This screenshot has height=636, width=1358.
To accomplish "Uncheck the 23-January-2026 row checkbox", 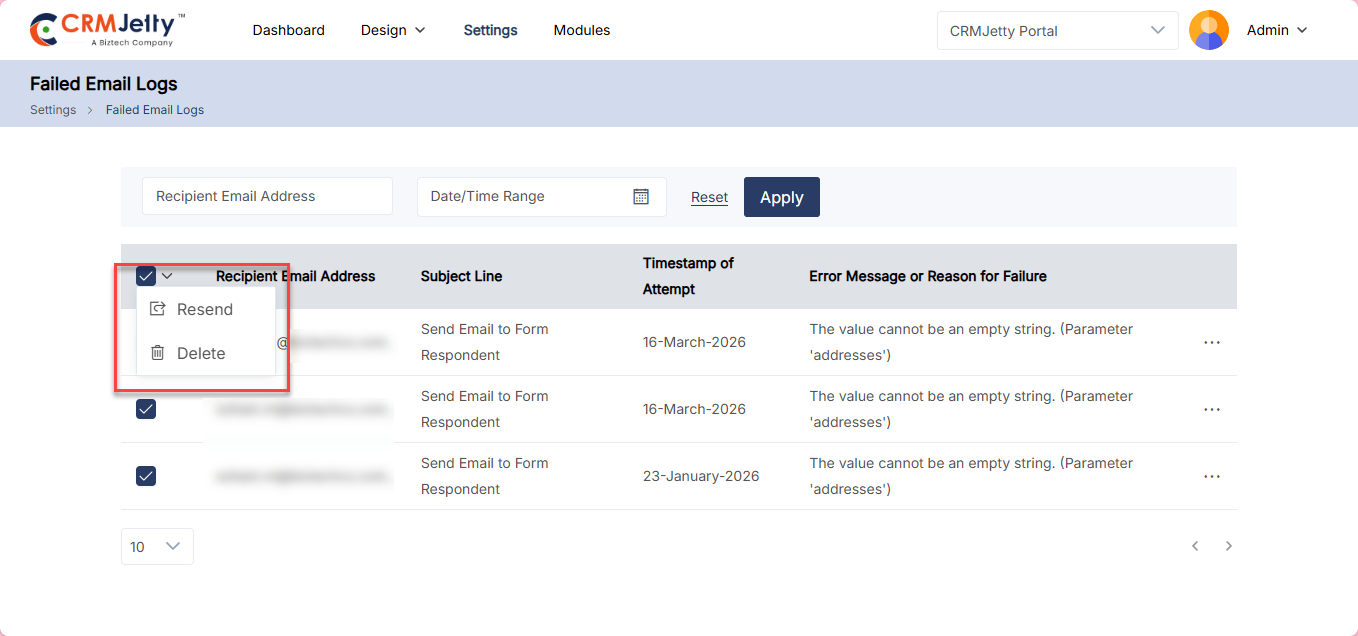I will coord(146,476).
